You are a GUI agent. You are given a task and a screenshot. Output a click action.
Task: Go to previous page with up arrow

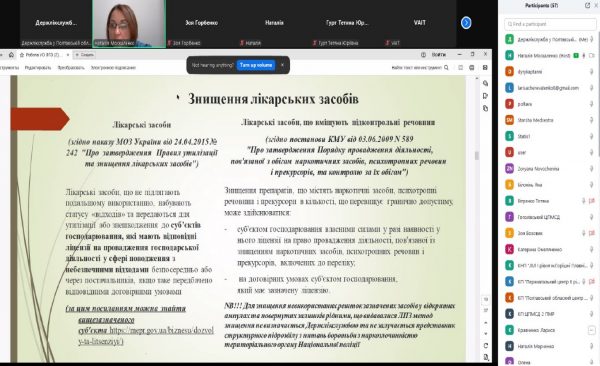coord(486,323)
